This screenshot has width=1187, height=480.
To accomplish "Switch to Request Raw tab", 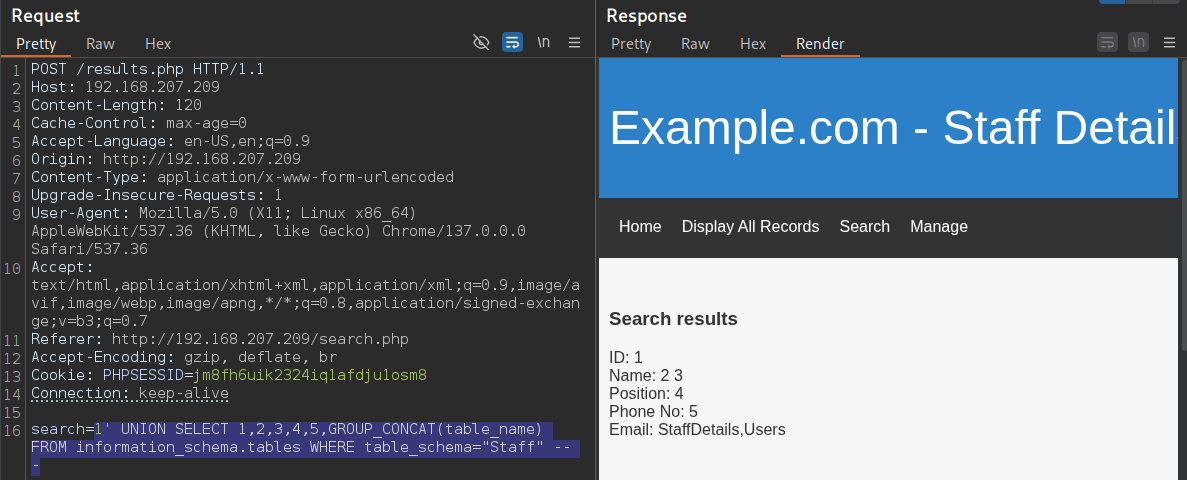I will pyautogui.click(x=101, y=44).
